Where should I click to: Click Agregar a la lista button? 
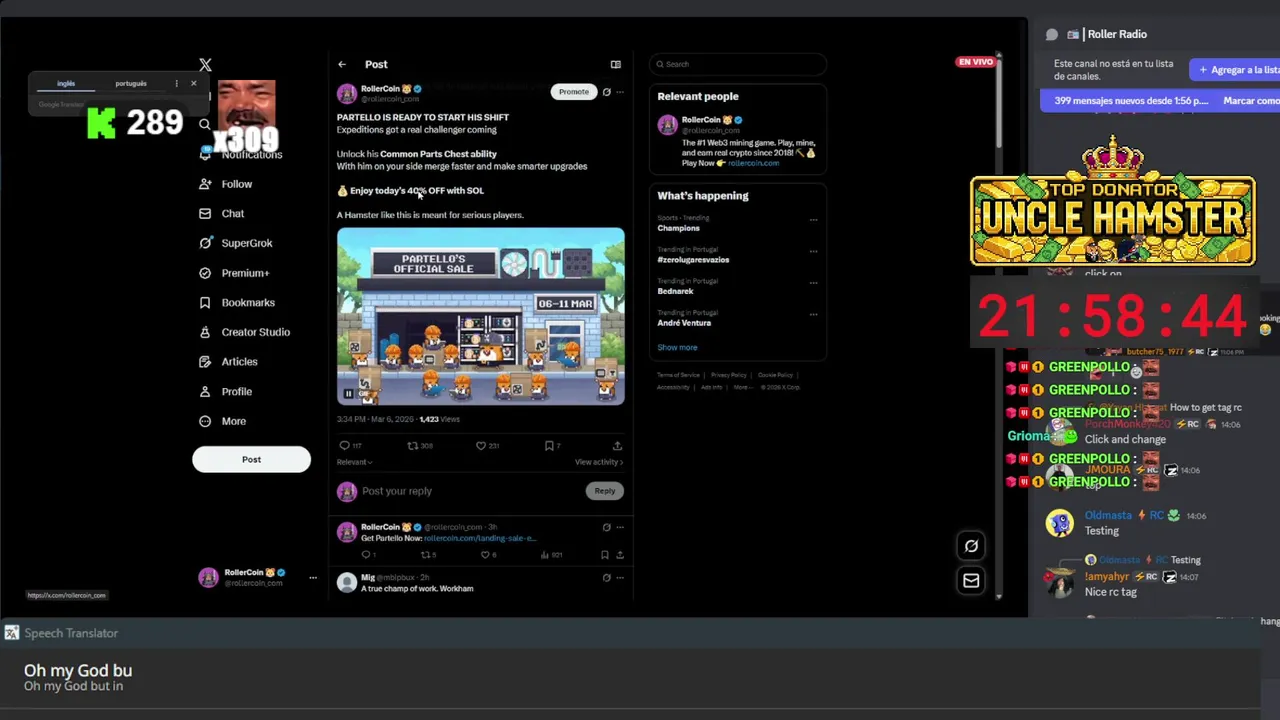point(1235,70)
